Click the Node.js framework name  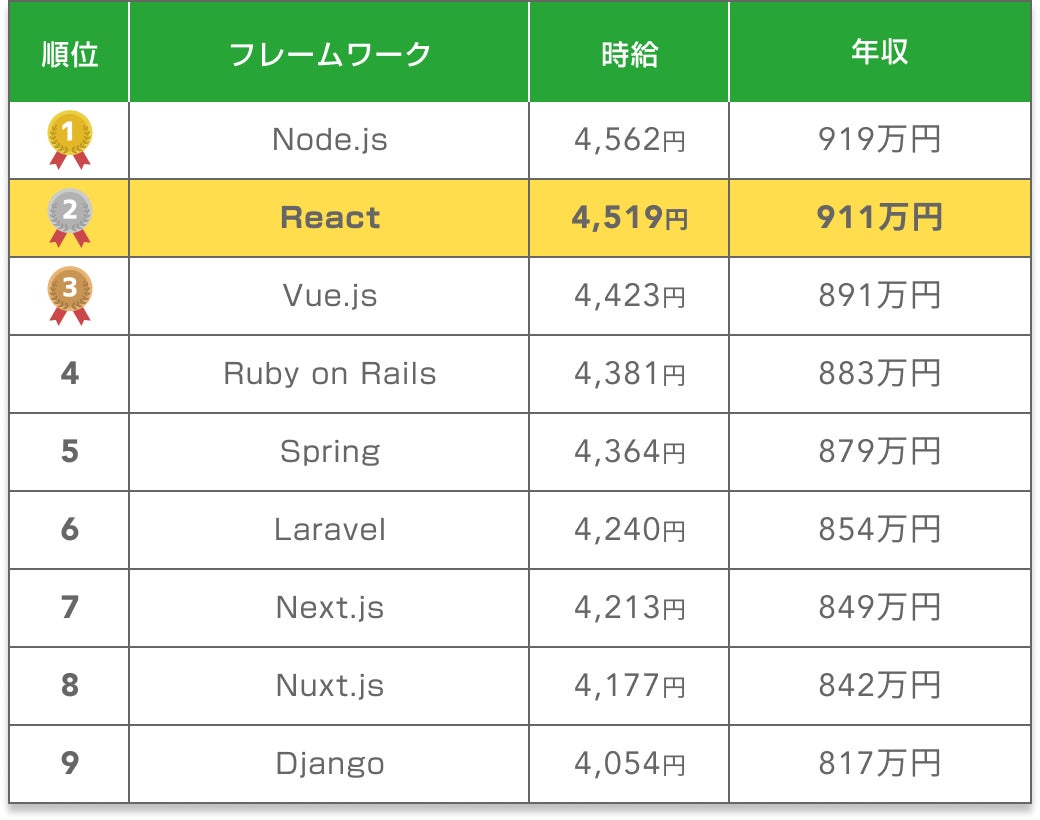329,140
